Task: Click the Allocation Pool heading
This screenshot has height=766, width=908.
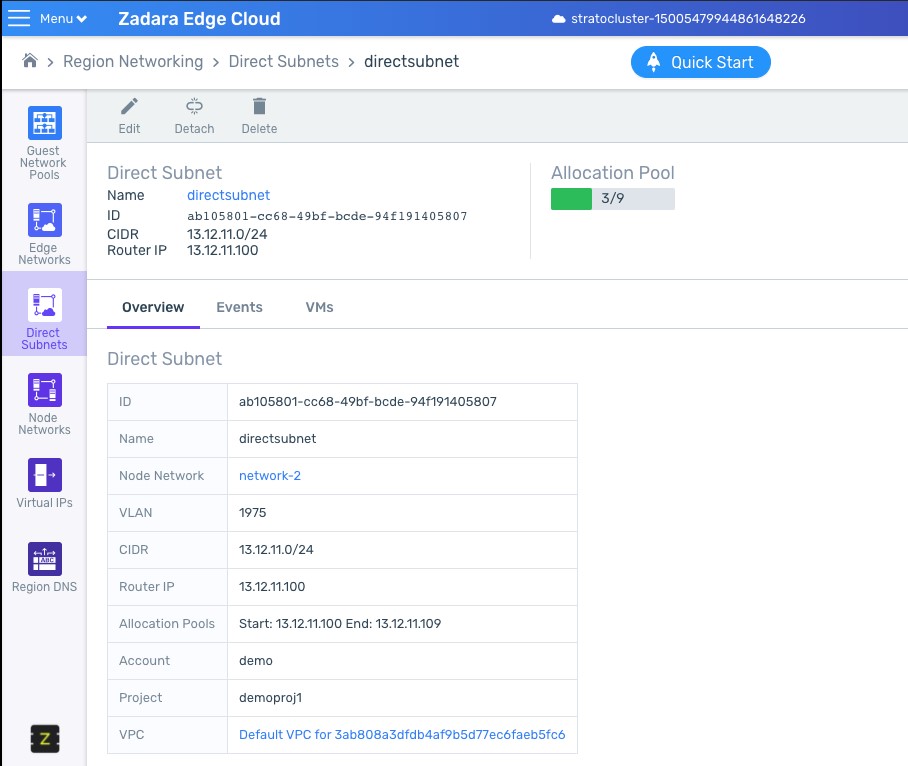Action: [x=613, y=173]
